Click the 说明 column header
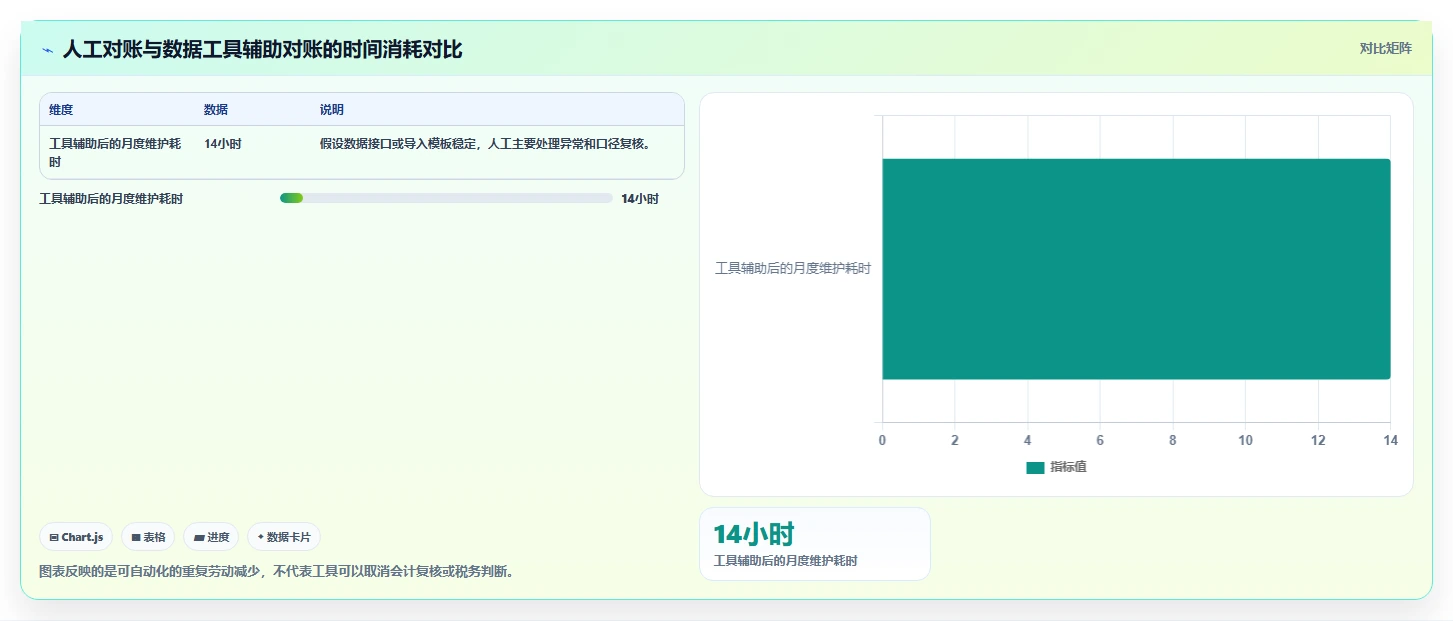The image size is (1453, 621). (x=332, y=110)
